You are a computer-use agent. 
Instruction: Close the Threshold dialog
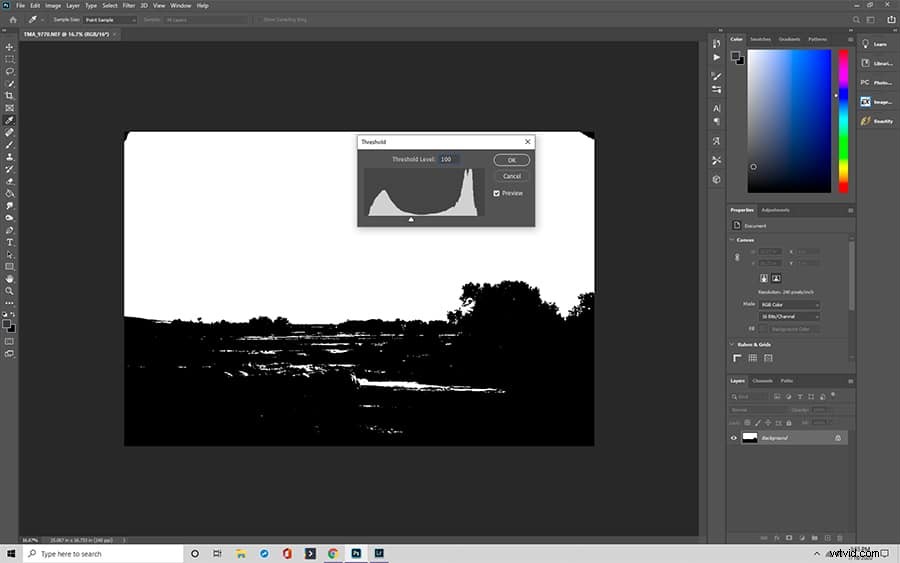click(527, 142)
